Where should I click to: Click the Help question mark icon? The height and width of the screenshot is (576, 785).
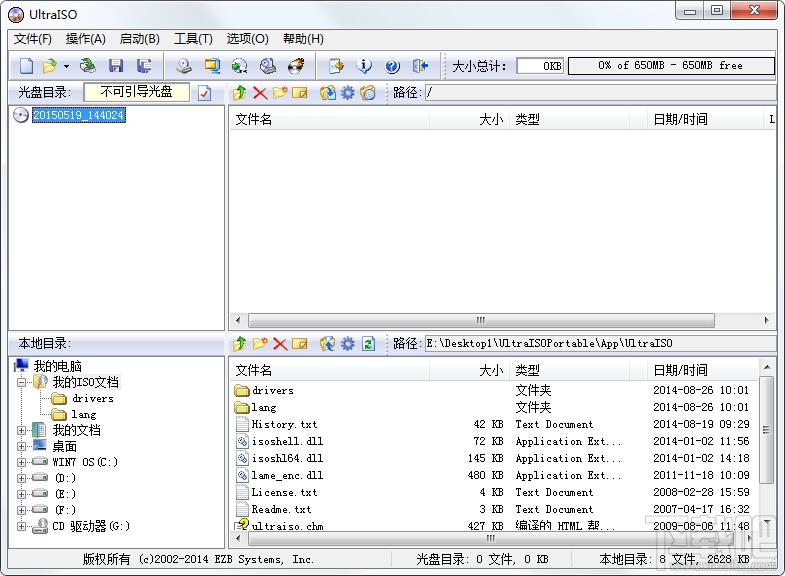[x=392, y=66]
